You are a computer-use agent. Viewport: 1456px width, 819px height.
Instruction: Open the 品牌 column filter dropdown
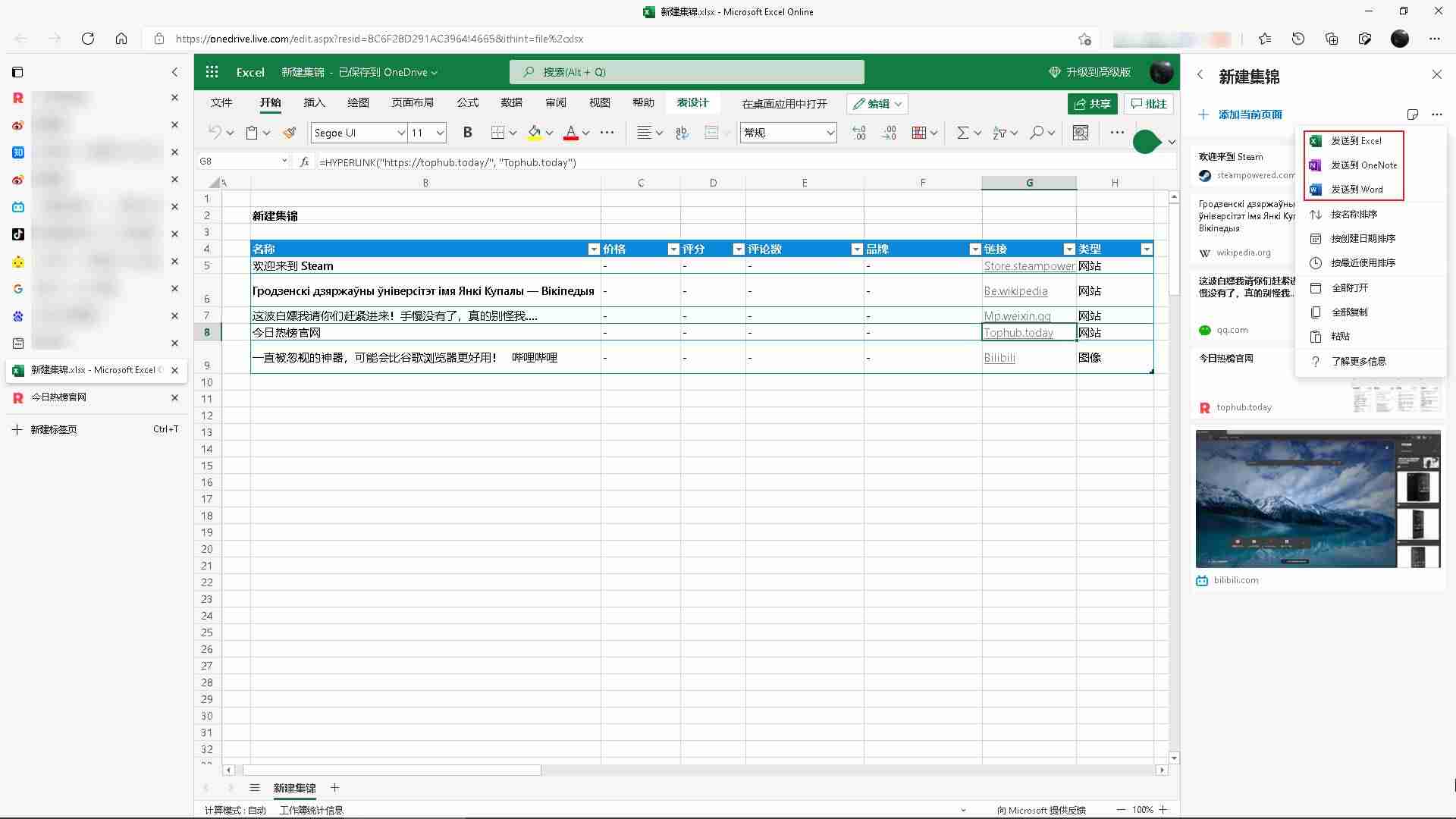click(x=974, y=249)
